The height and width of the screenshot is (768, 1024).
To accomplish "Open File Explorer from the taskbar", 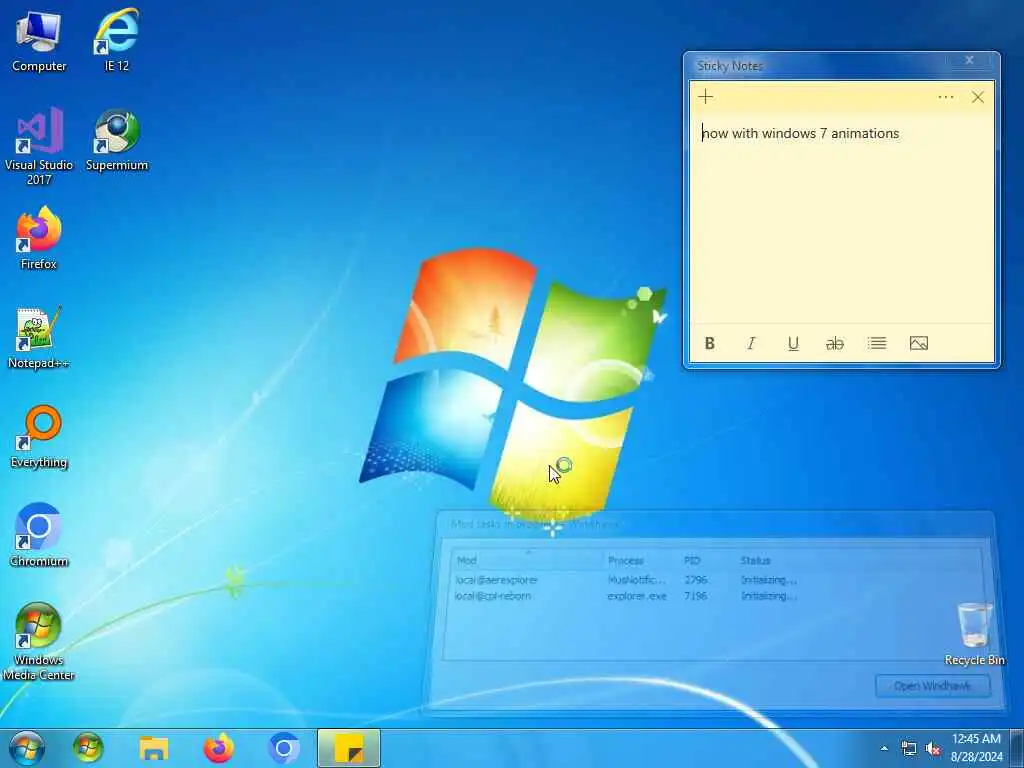I will point(153,748).
